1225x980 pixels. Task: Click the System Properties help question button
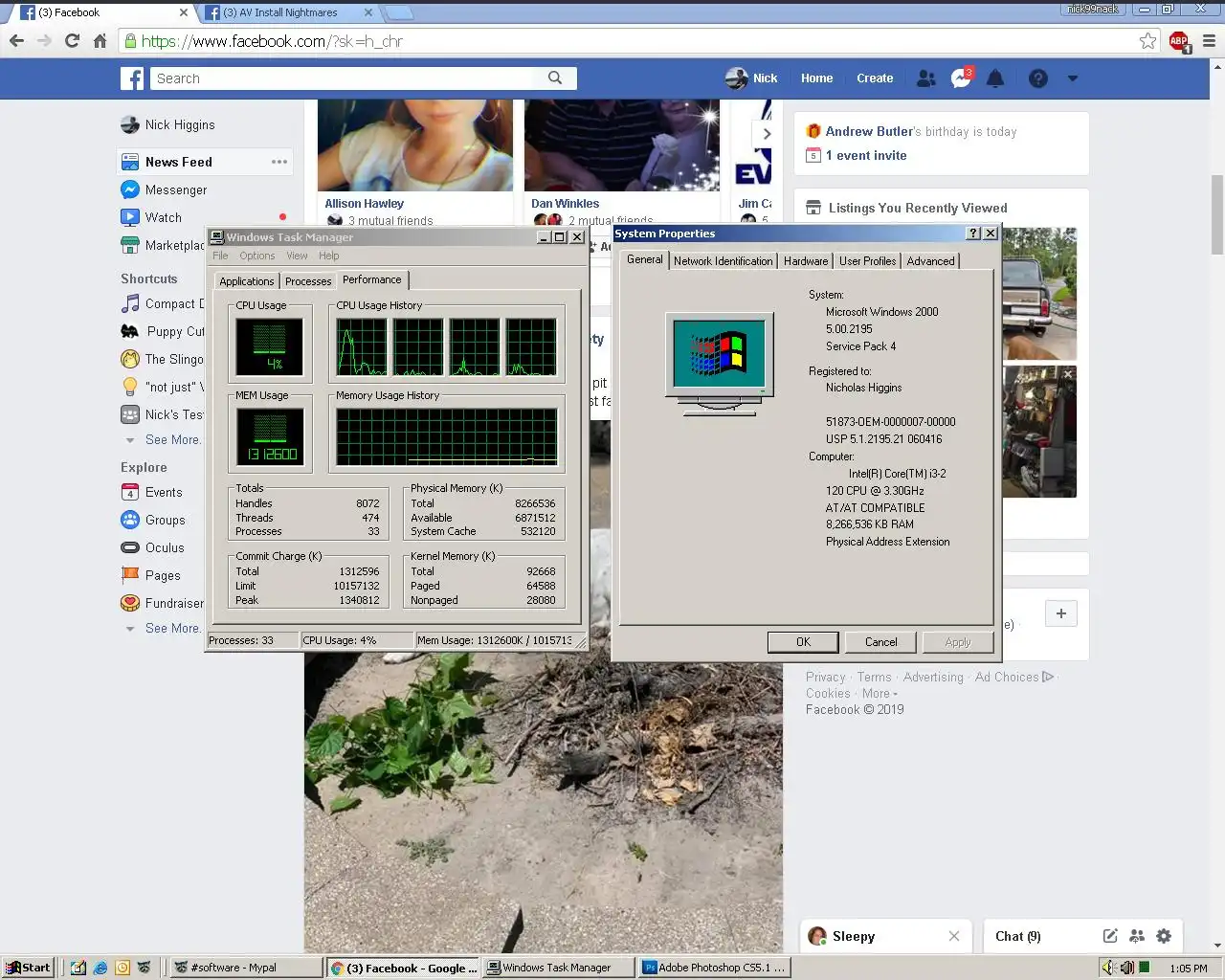tap(973, 234)
